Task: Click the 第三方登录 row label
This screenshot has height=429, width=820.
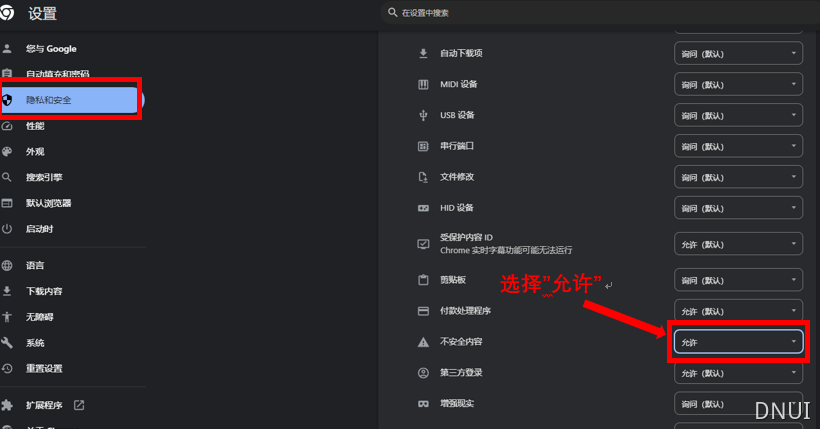Action: click(461, 372)
